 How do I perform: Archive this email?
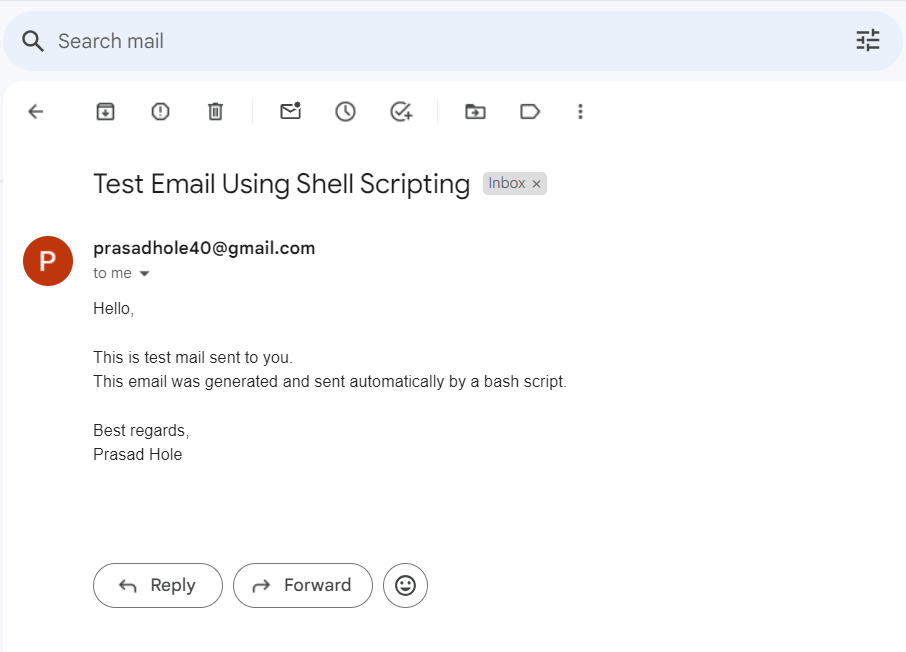105,112
